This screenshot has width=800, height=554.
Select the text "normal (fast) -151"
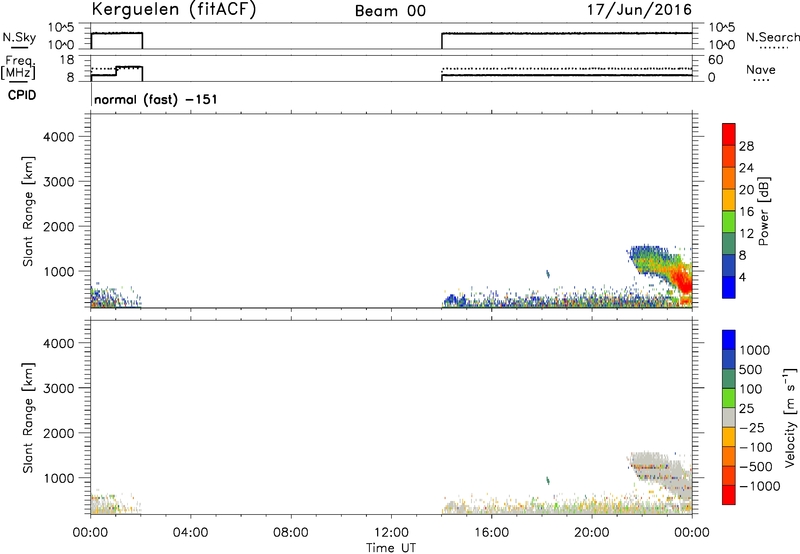156,99
